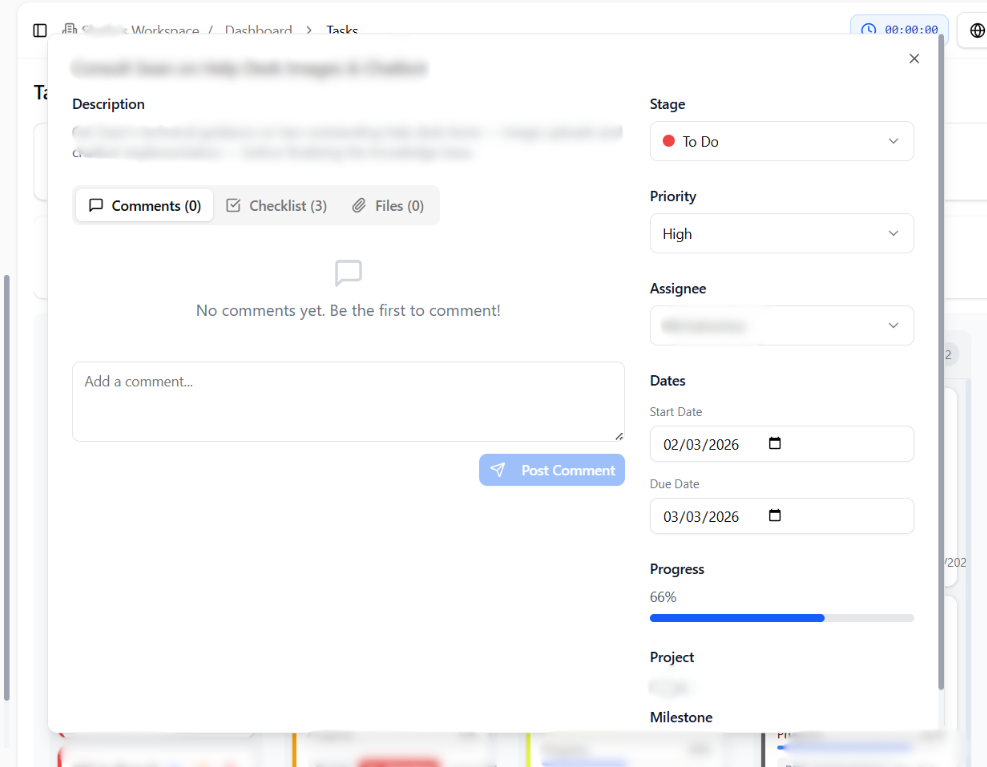Screen dimensions: 987x767
Task: Open the Assignee dropdown
Action: [x=781, y=326]
